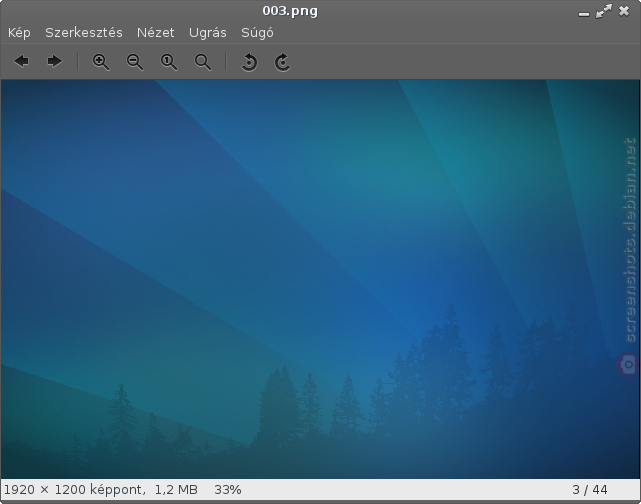Click the zoom in magnifier
Viewport: 641px width, 504px height.
pos(101,62)
